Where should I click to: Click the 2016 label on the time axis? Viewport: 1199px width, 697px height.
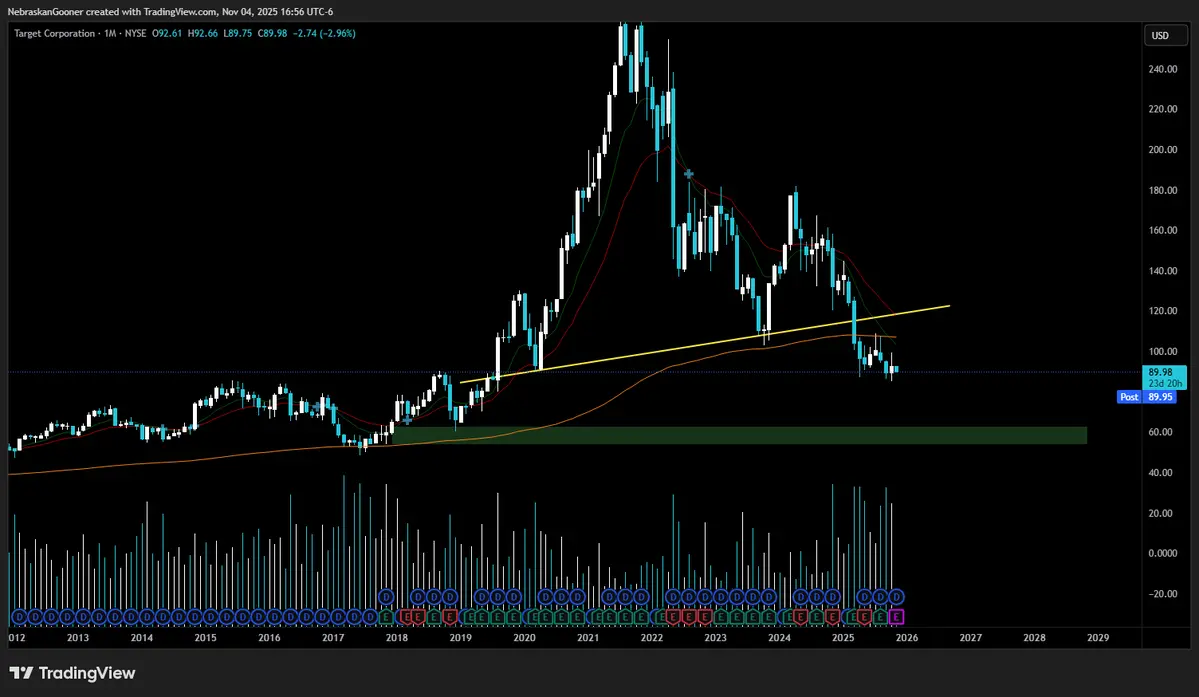[x=268, y=637]
